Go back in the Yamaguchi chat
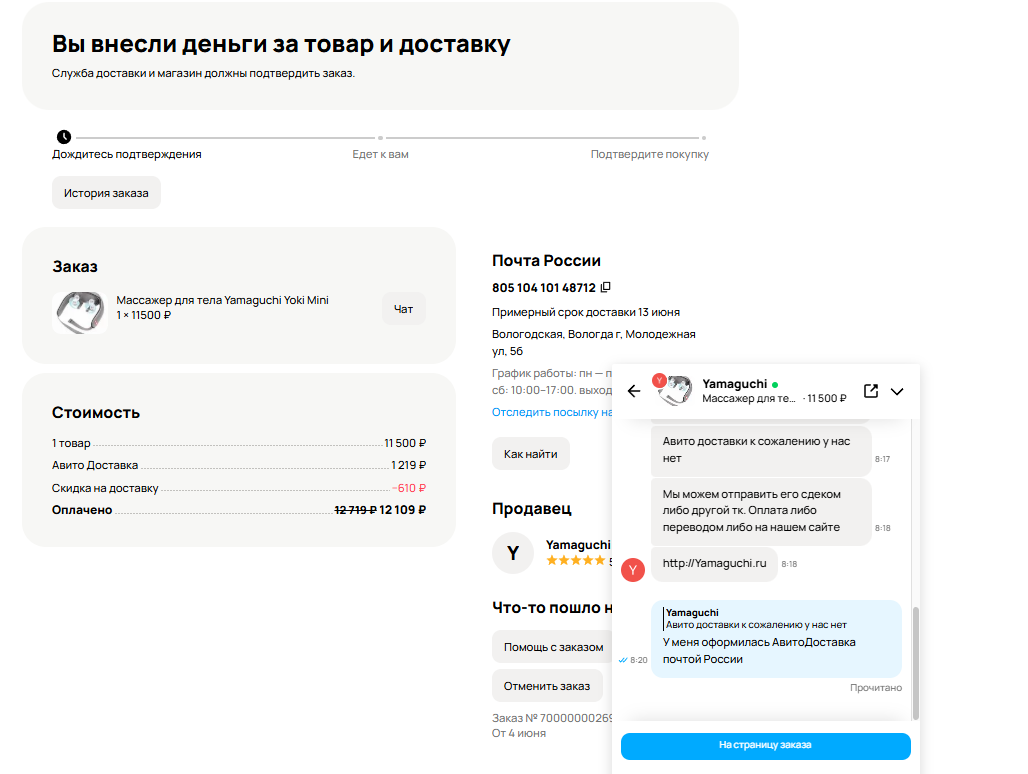The height and width of the screenshot is (774, 1028). click(x=633, y=391)
